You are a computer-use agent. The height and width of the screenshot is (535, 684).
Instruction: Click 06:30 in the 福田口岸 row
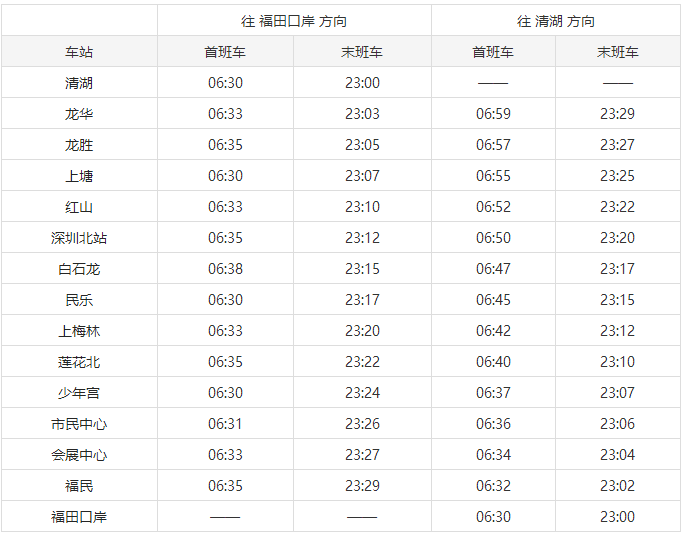click(493, 517)
